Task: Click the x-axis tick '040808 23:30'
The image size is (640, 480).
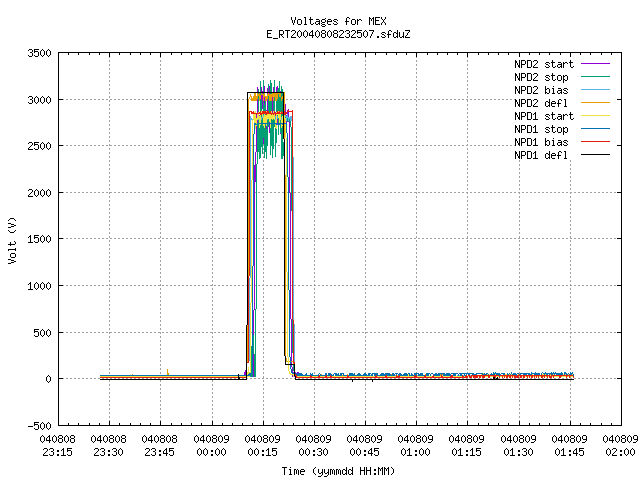Action: (109, 446)
